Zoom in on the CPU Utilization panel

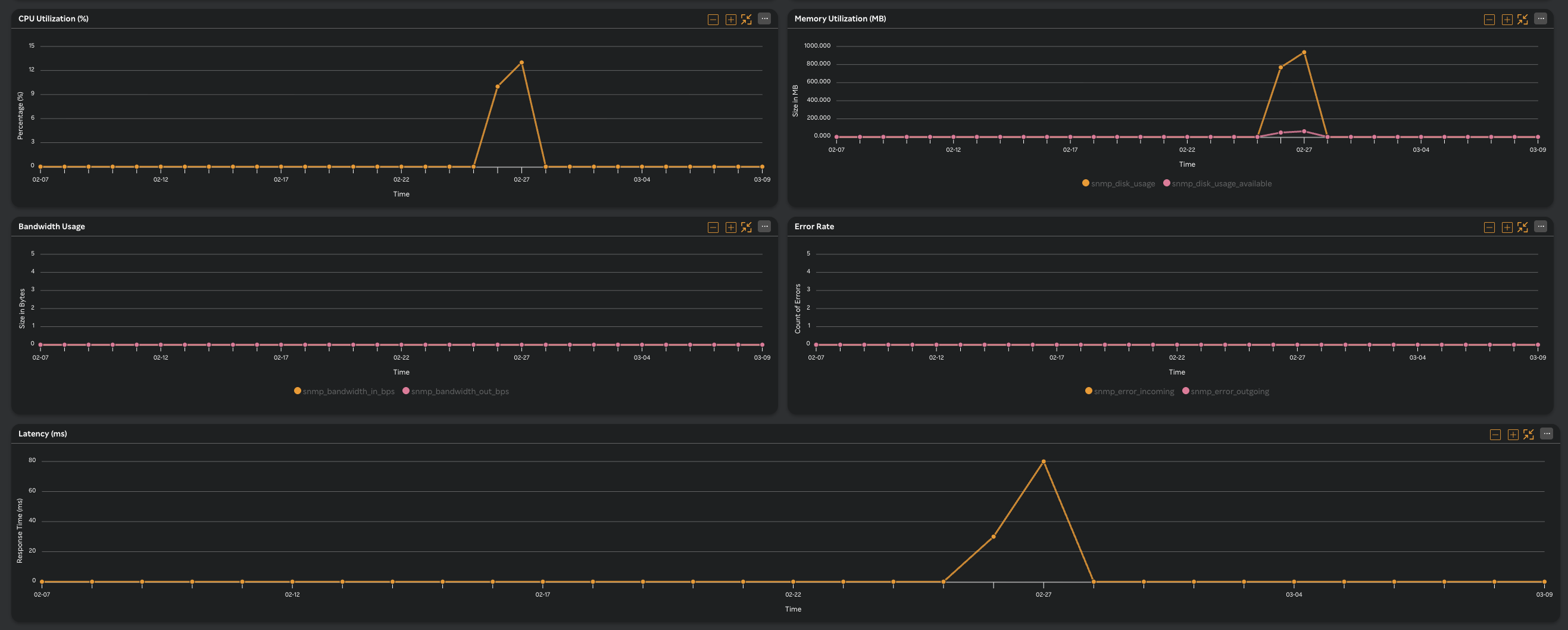point(730,18)
